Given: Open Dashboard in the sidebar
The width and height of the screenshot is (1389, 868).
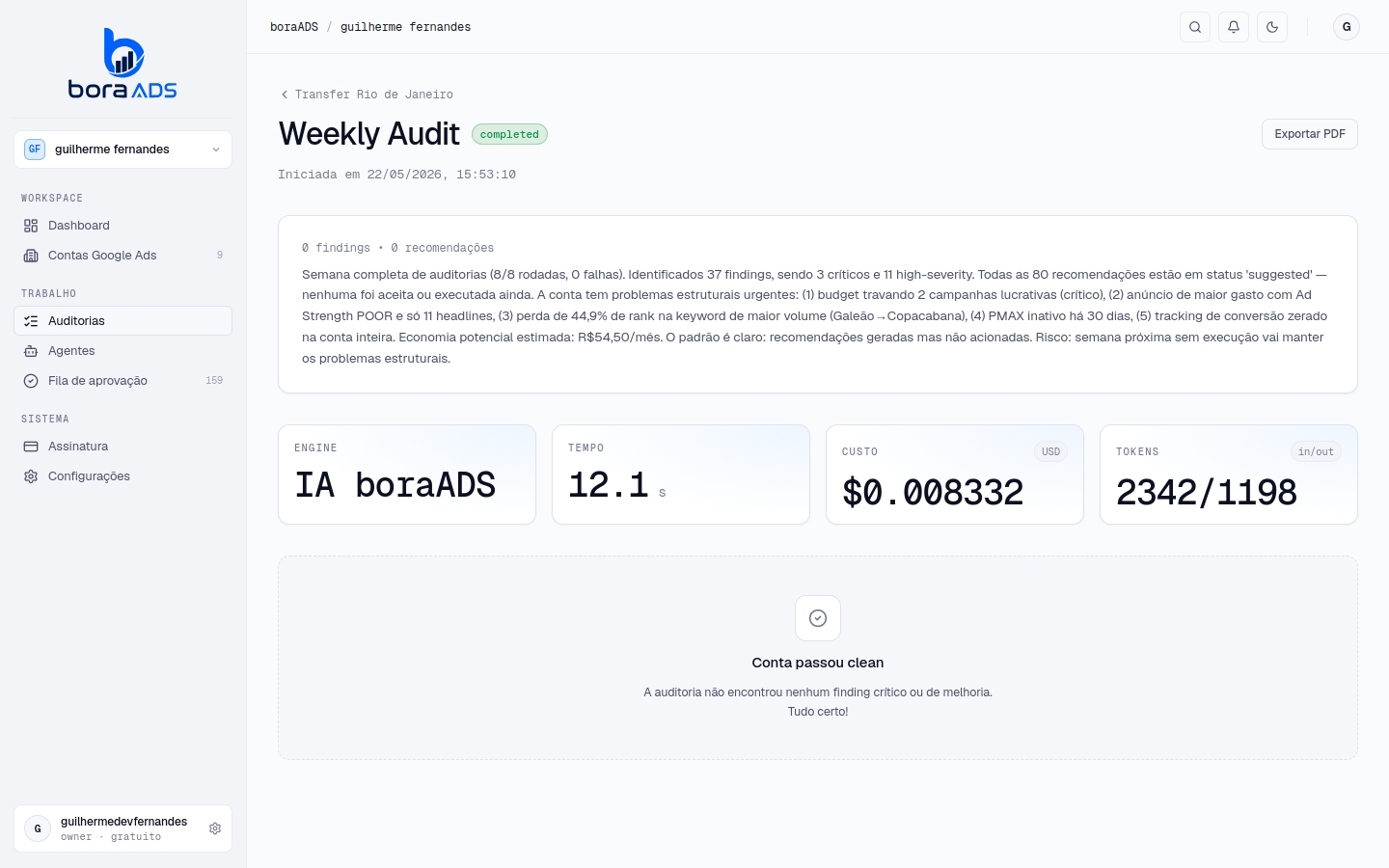Looking at the screenshot, I should (x=123, y=226).
